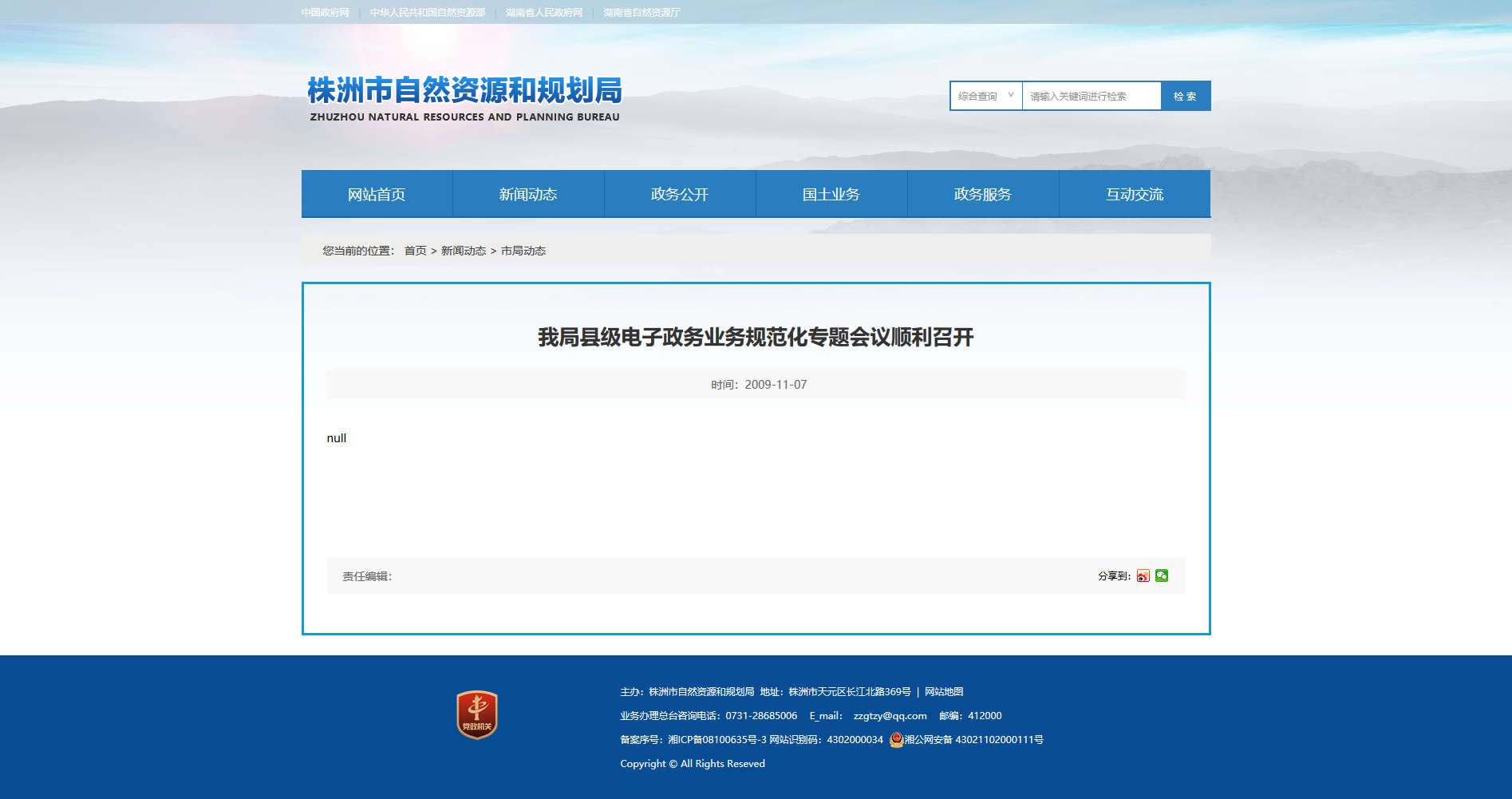This screenshot has width=1512, height=799.
Task: Go to 网站首页 in navigation bar
Action: 377,194
